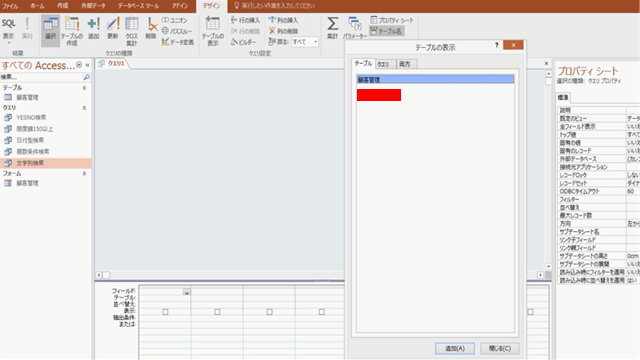Open the 外部データ ribbon tab

pyautogui.click(x=93, y=6)
